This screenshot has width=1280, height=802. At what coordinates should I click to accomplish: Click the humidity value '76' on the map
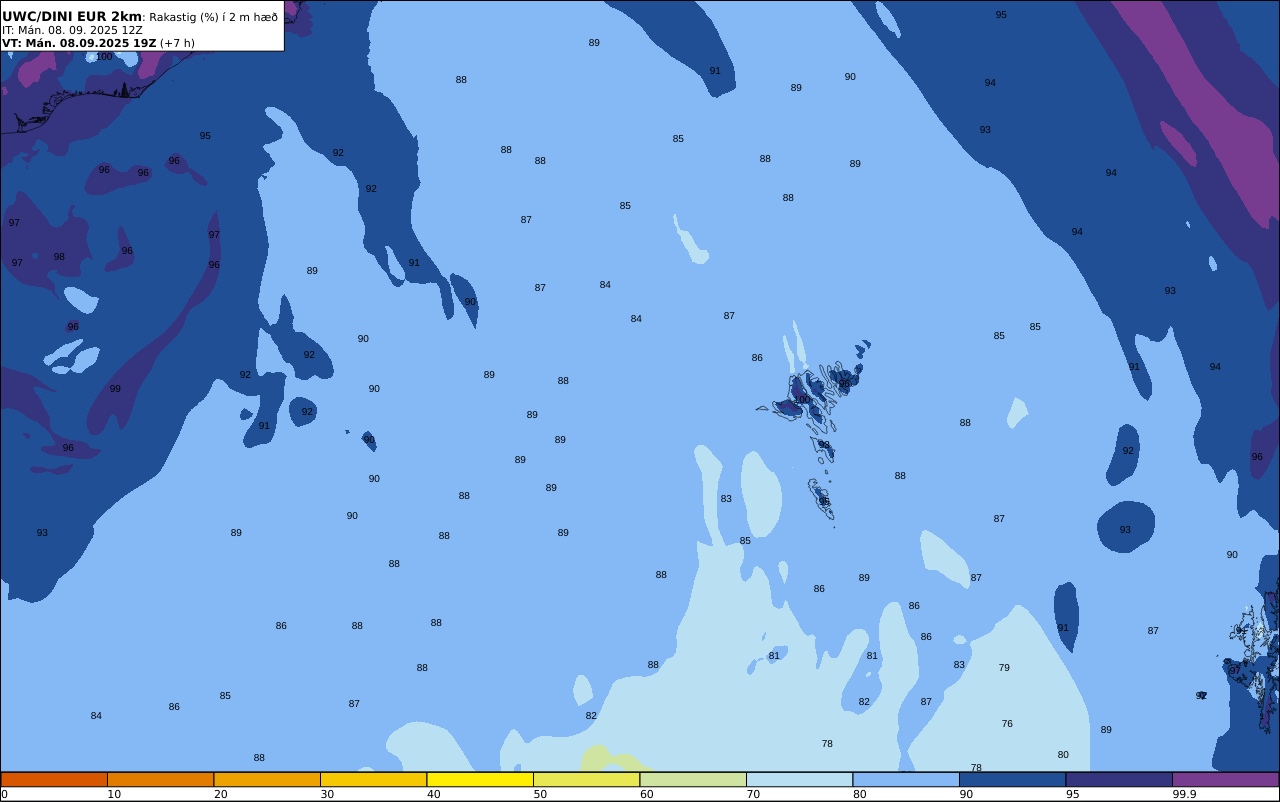(x=1007, y=724)
